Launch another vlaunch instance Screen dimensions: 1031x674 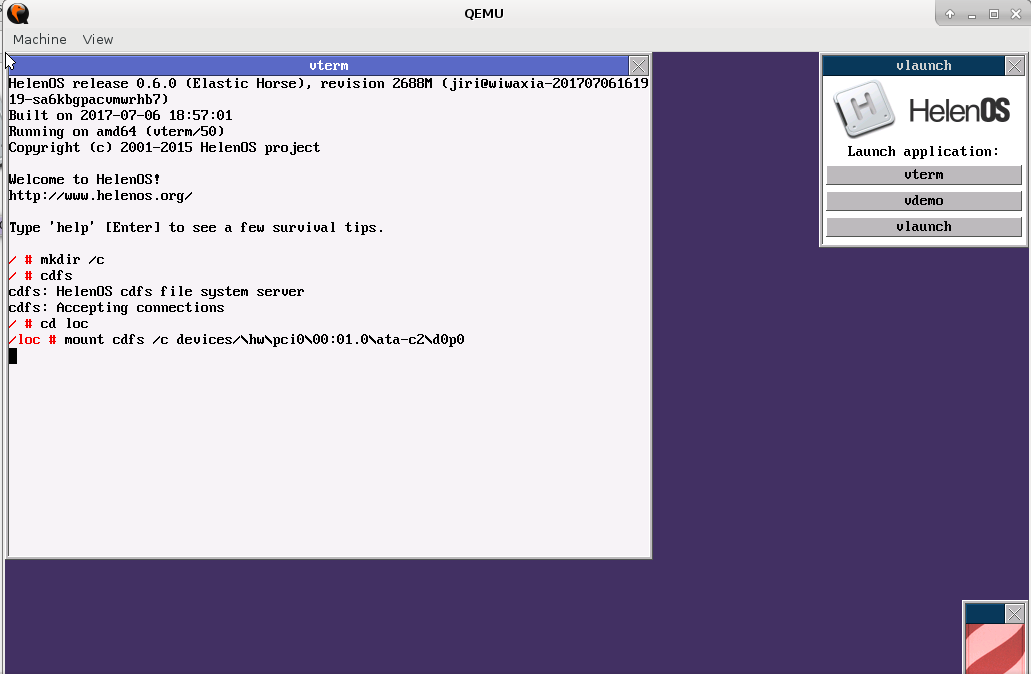(923, 227)
